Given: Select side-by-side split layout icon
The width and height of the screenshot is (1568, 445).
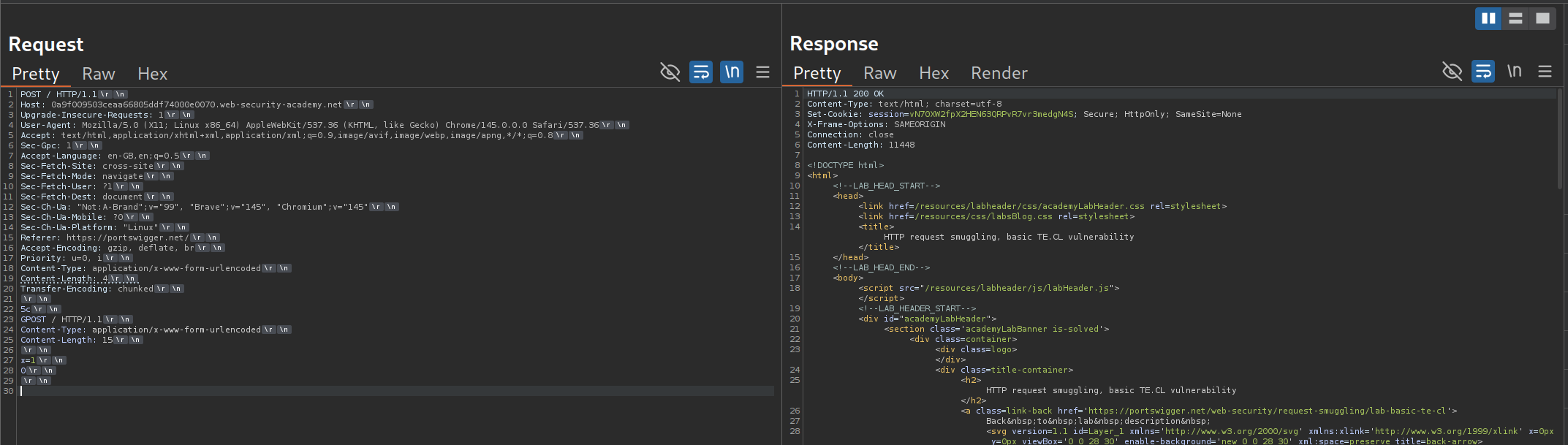Looking at the screenshot, I should pos(1488,19).
